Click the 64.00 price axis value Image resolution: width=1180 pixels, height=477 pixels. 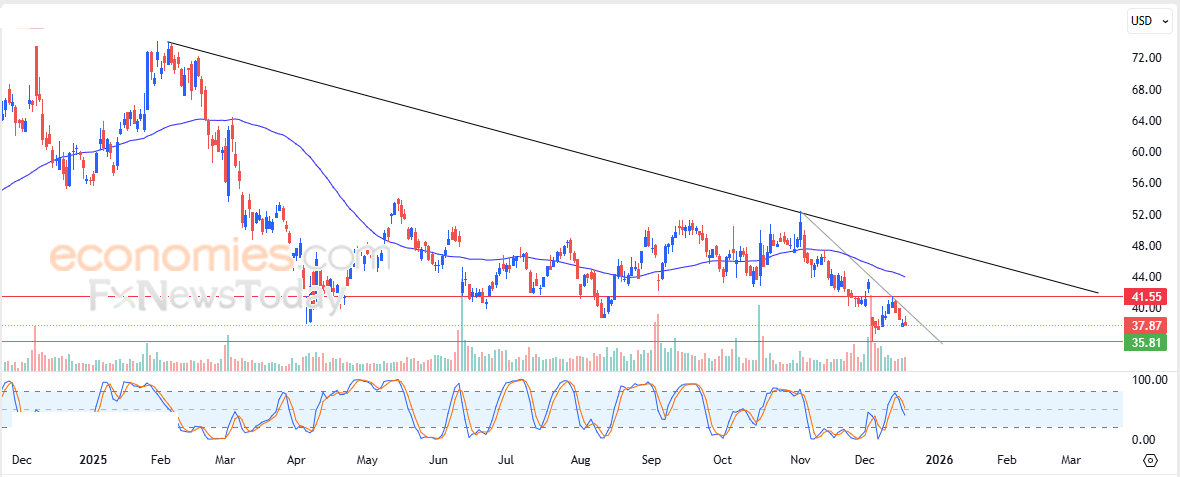coord(1147,120)
